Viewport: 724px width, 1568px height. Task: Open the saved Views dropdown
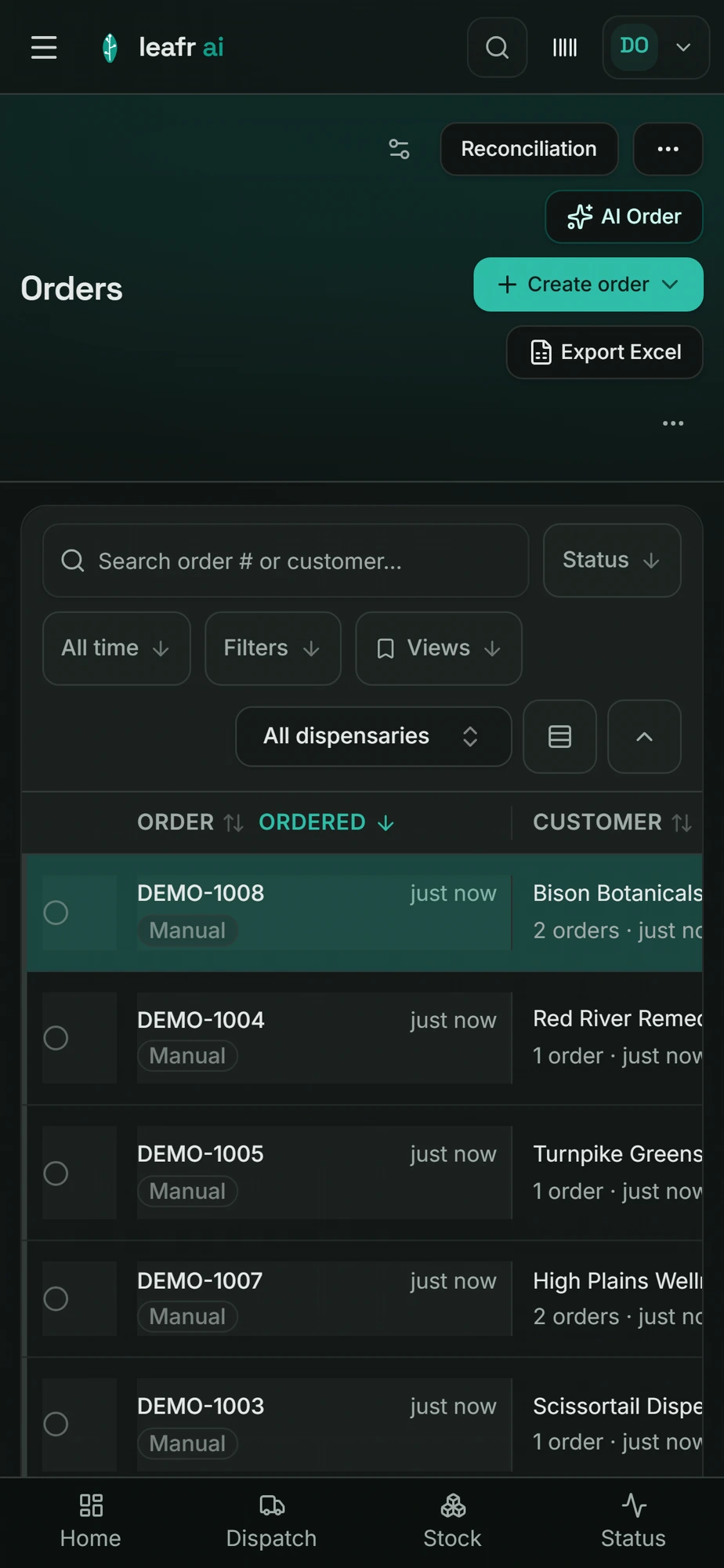pos(439,648)
